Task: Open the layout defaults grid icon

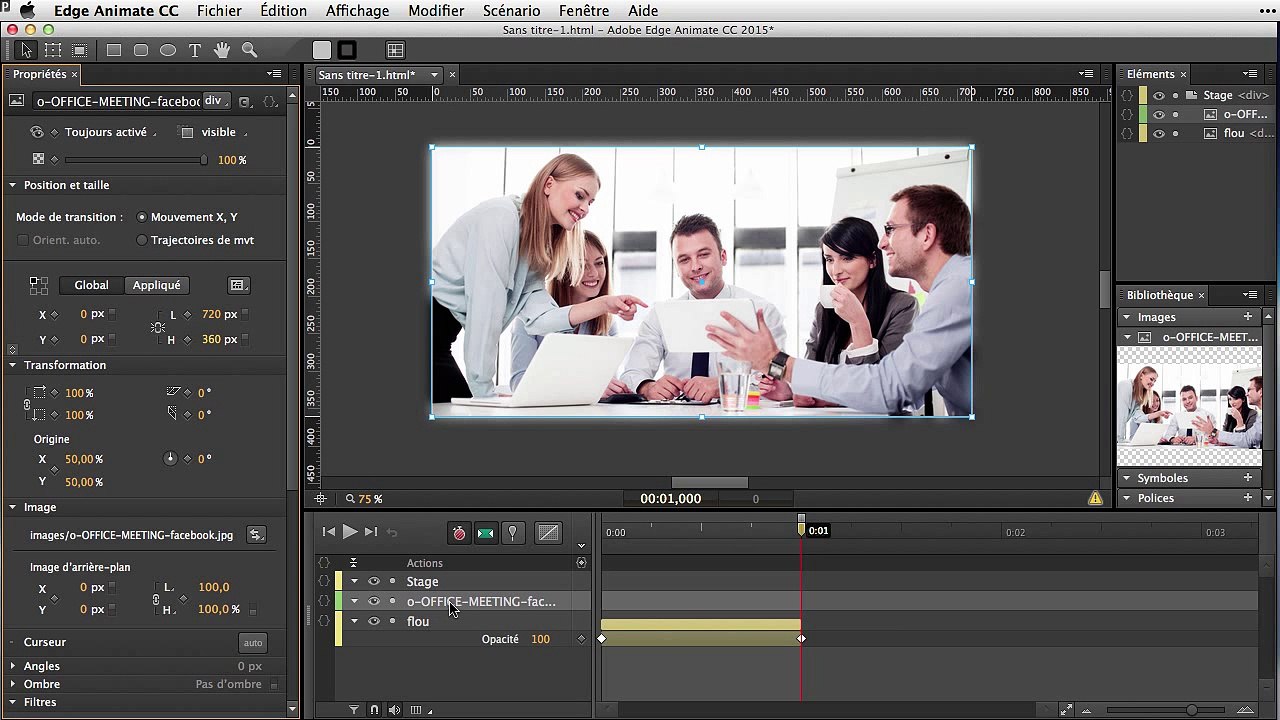Action: click(x=395, y=50)
